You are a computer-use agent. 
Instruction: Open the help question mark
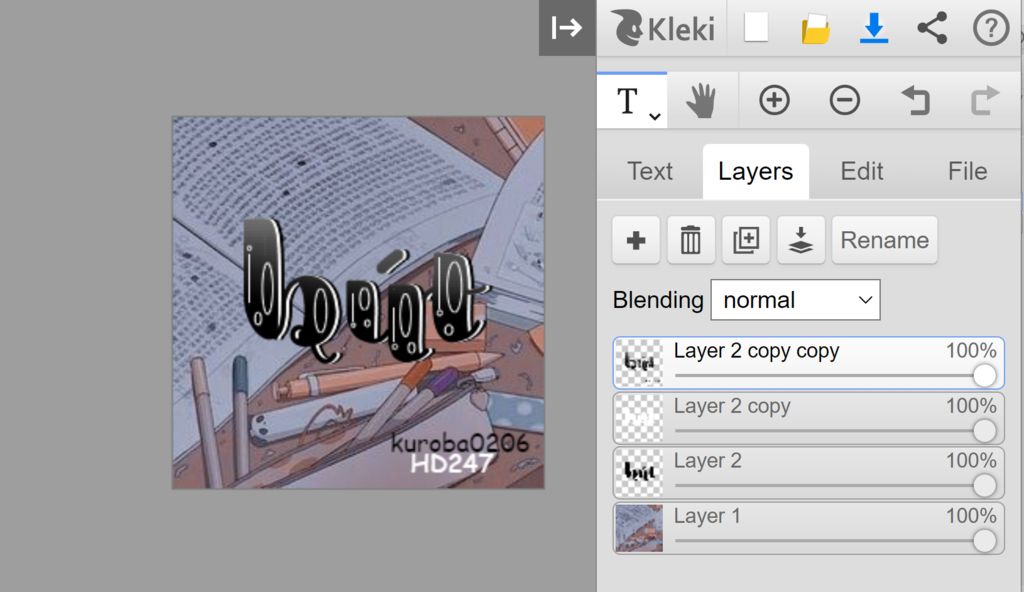(991, 28)
